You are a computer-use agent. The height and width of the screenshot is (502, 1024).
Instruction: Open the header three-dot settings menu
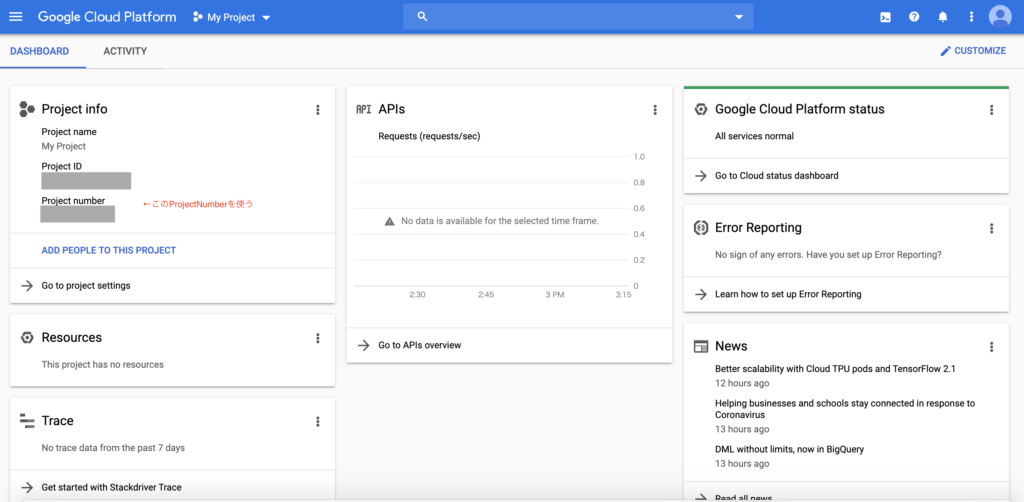tap(971, 17)
